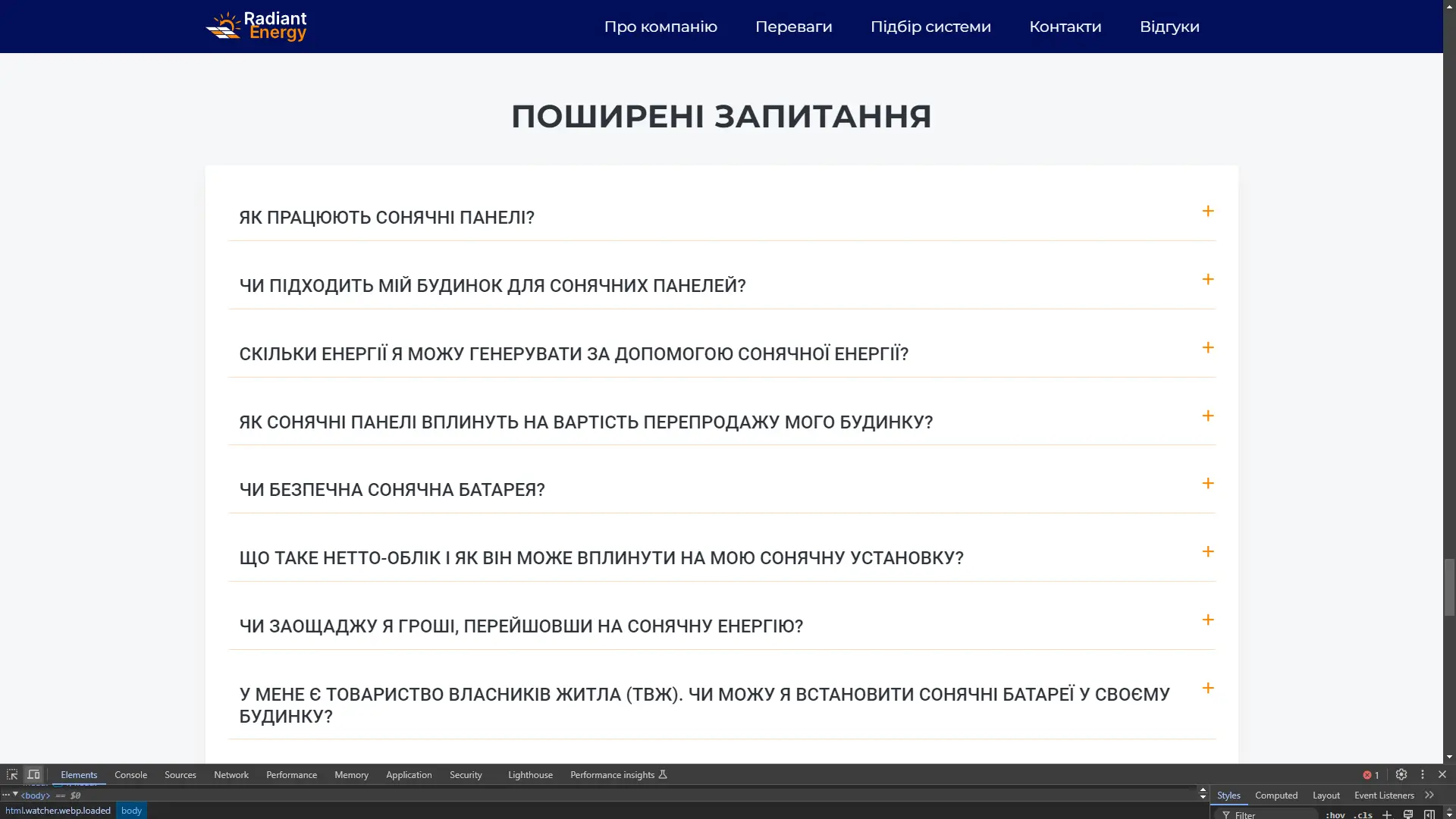Screen dimensions: 1456x819
Task: Toggle the DevTools device toolbar icon
Action: click(33, 774)
